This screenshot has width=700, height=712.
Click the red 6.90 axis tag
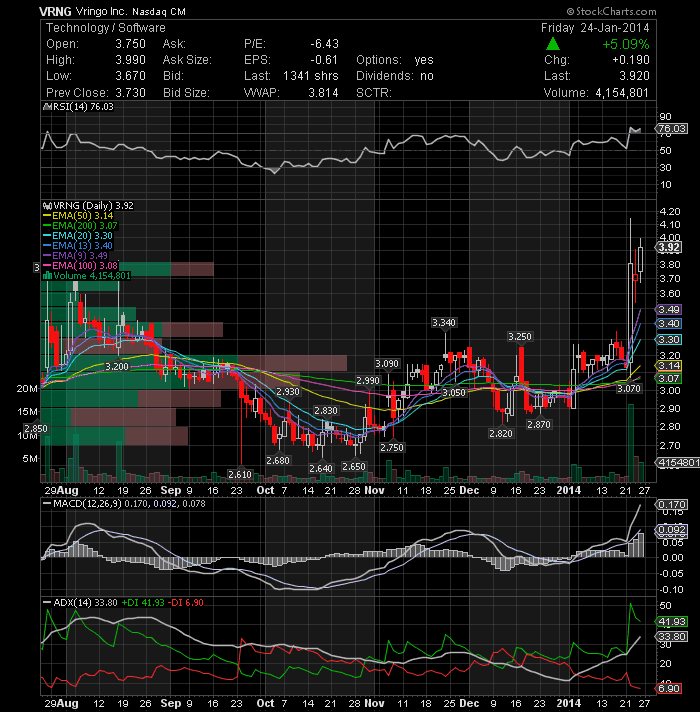(669, 689)
